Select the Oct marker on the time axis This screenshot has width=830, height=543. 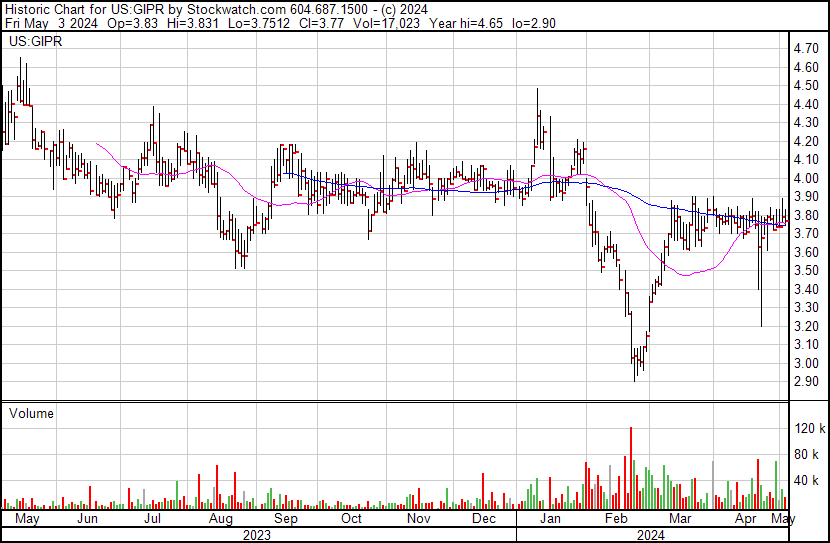point(351,520)
